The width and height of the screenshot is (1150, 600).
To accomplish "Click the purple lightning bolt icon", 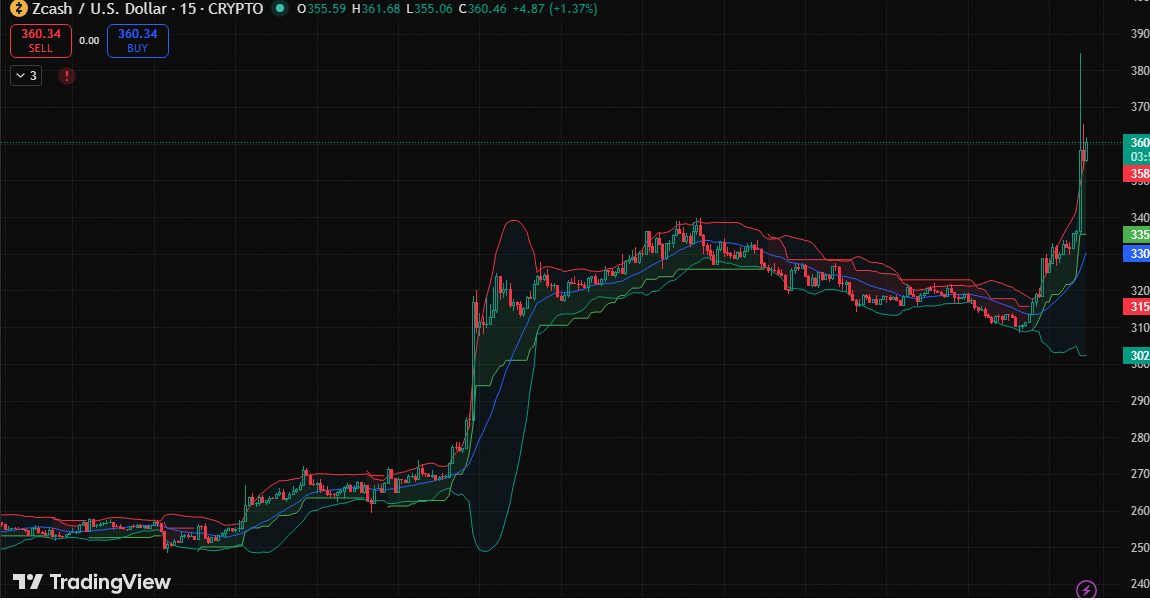I will pos(1086,589).
